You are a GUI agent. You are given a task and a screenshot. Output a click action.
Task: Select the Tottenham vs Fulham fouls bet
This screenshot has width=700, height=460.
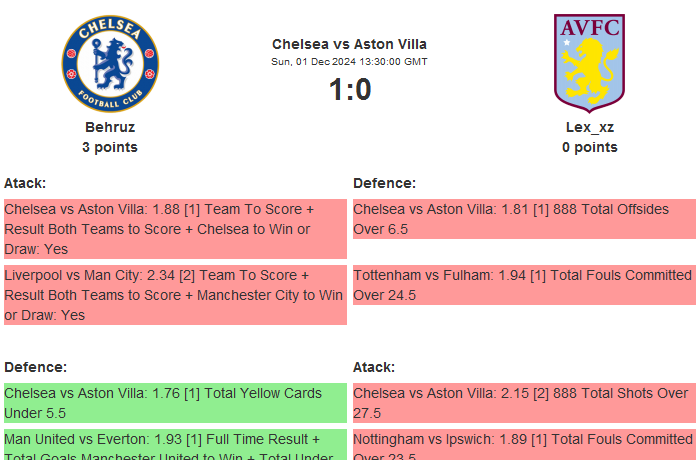pos(524,285)
